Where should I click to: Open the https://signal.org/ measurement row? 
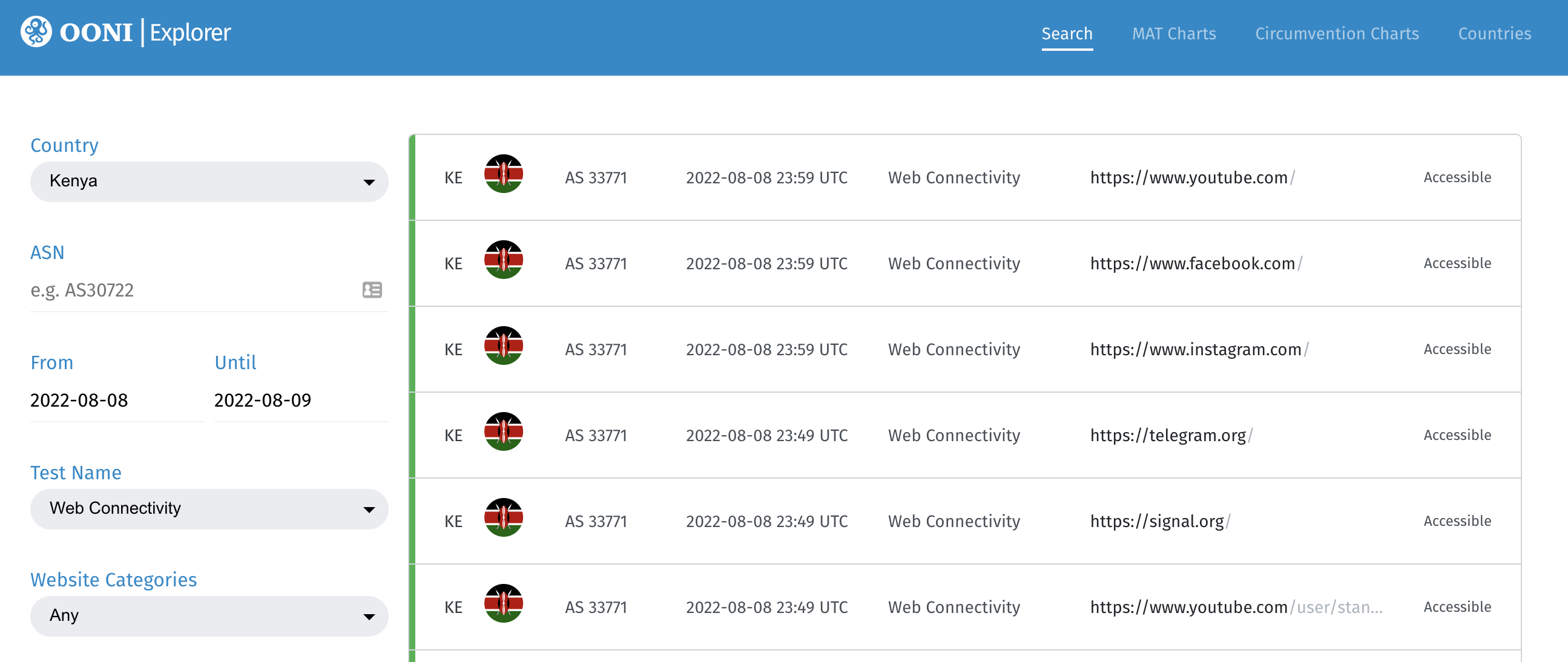pyautogui.click(x=1156, y=522)
